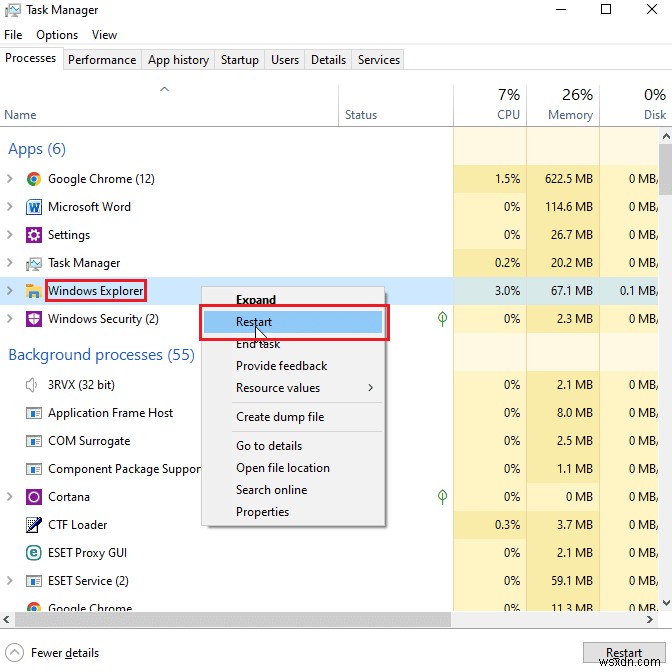Choose Expand in the context menu
The height and width of the screenshot is (672, 672).
[x=293, y=300]
